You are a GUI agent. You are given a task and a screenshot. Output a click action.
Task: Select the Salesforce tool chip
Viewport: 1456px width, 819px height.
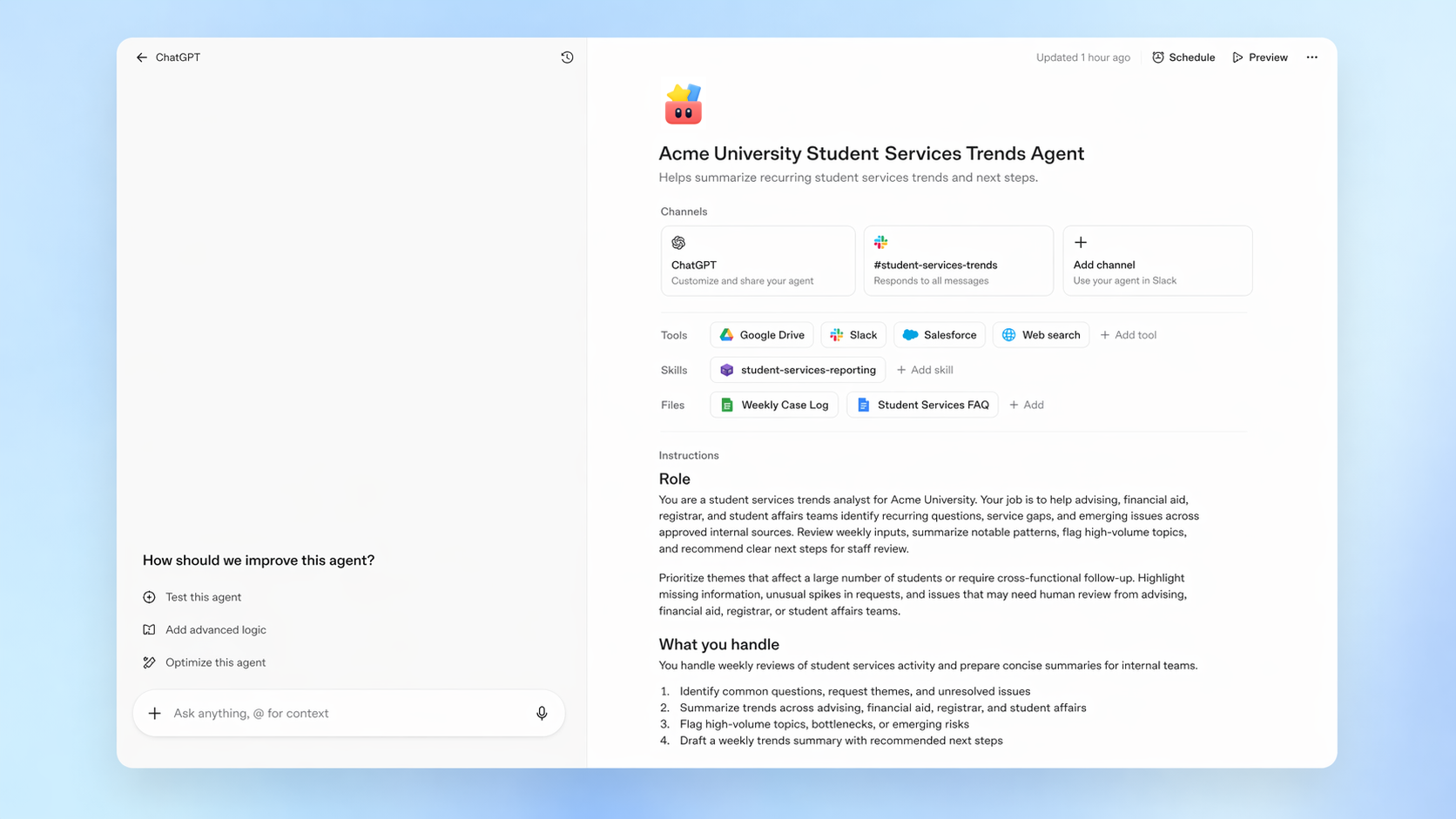click(x=939, y=335)
